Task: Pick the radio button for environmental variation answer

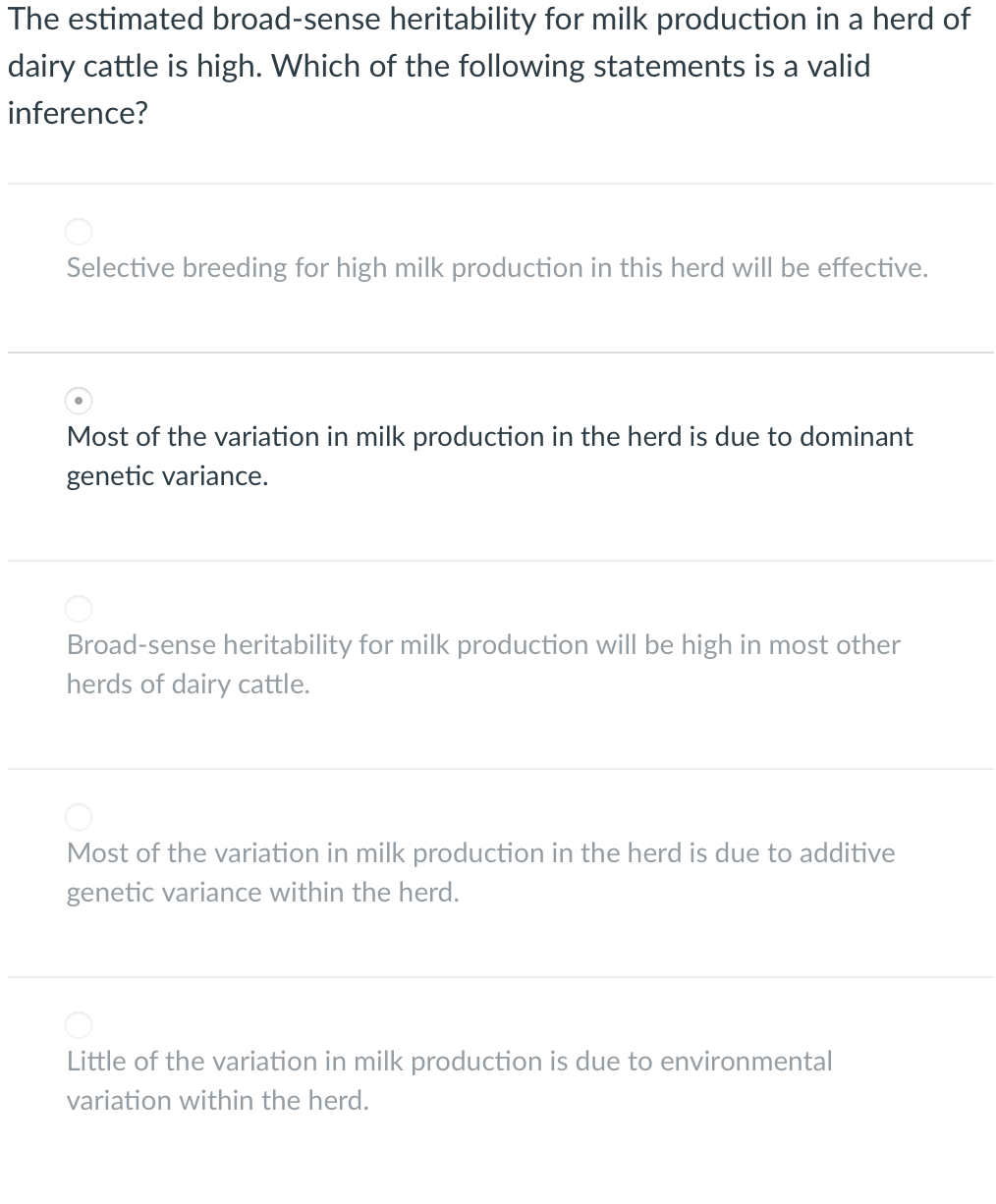Action: point(79,1025)
